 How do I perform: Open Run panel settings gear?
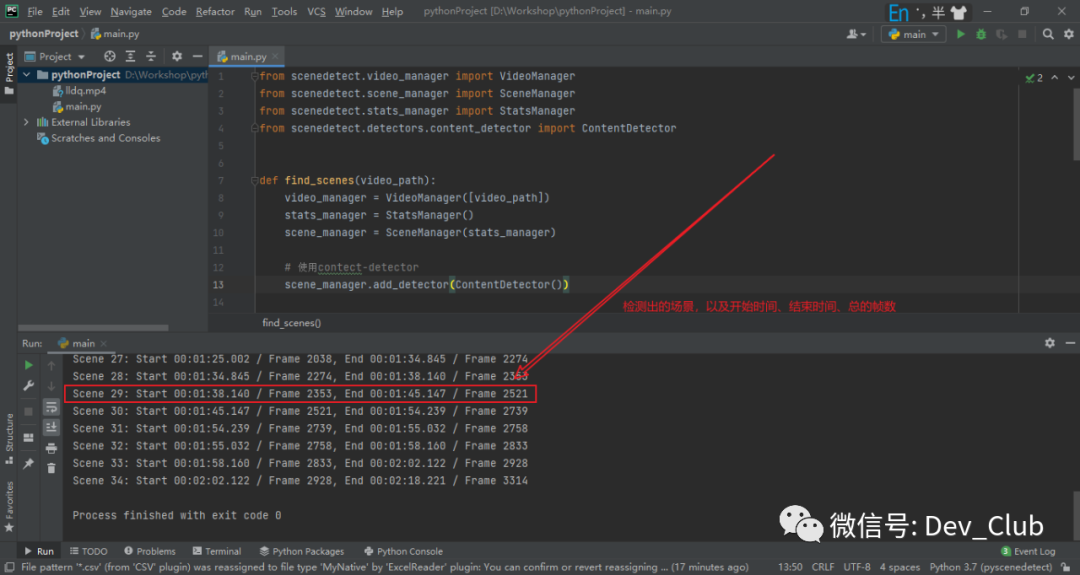coord(1050,343)
